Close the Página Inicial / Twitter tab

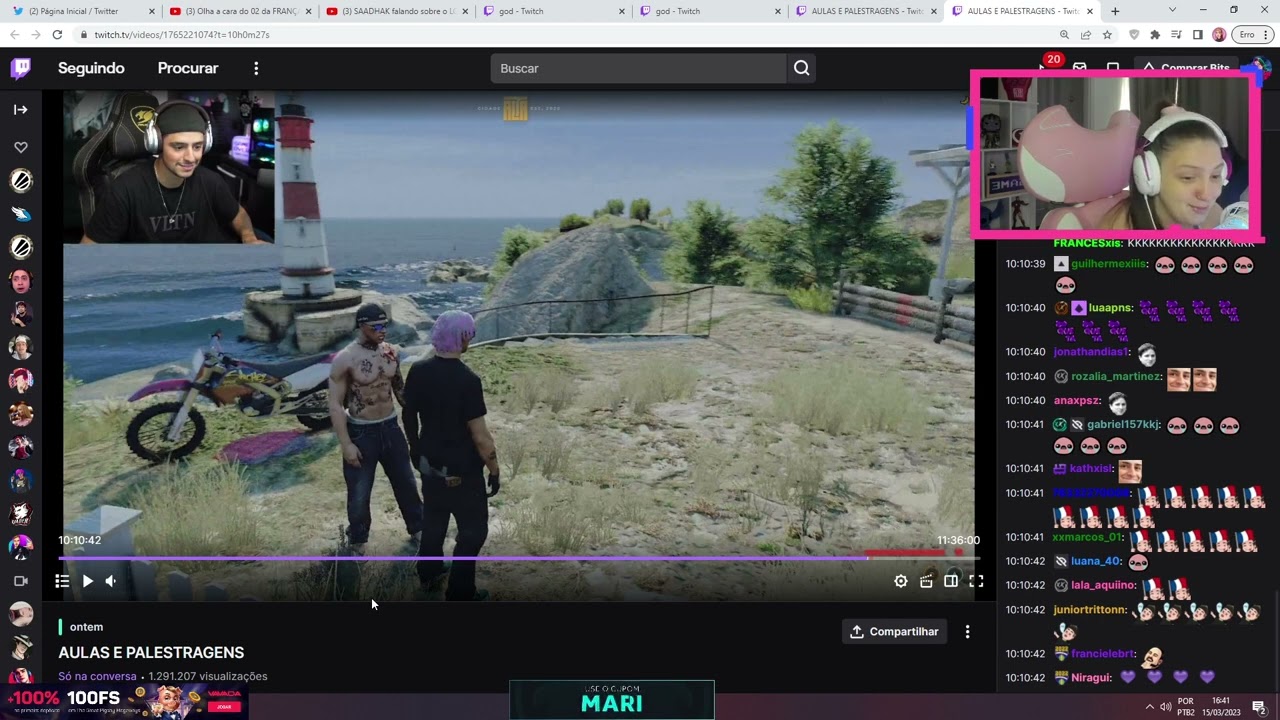(x=152, y=11)
